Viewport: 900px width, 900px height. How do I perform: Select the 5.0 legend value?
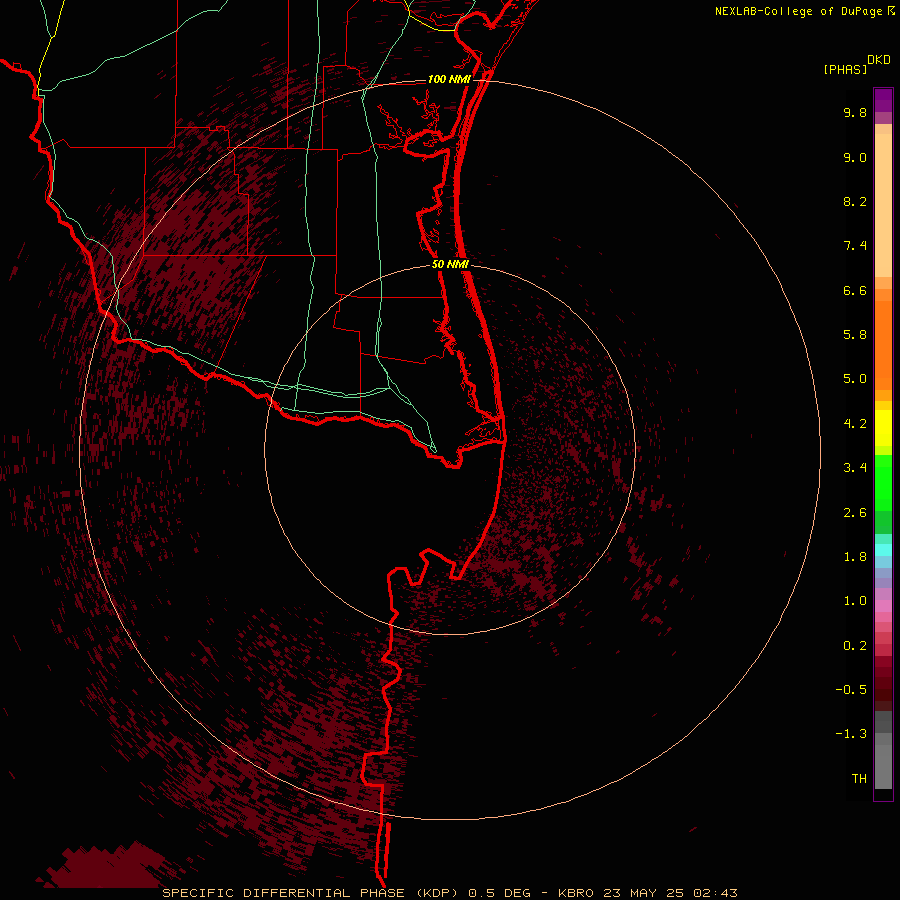coord(855,379)
